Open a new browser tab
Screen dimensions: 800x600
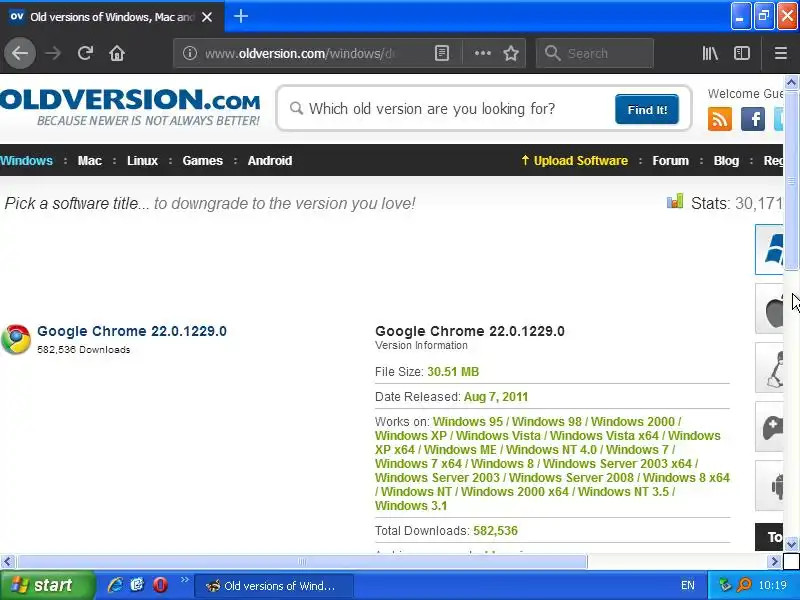point(241,16)
